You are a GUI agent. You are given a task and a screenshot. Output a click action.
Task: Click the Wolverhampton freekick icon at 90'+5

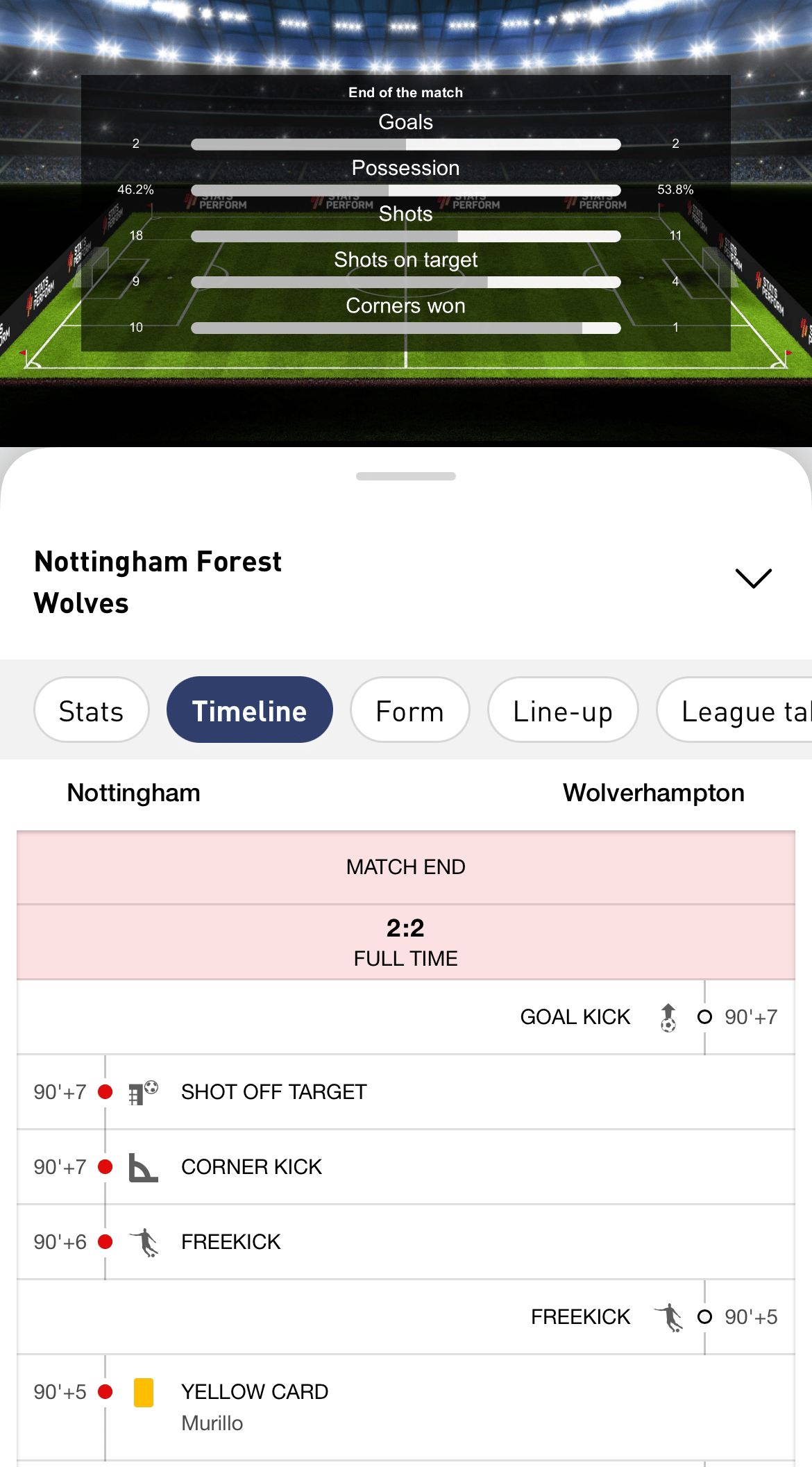tap(668, 1317)
